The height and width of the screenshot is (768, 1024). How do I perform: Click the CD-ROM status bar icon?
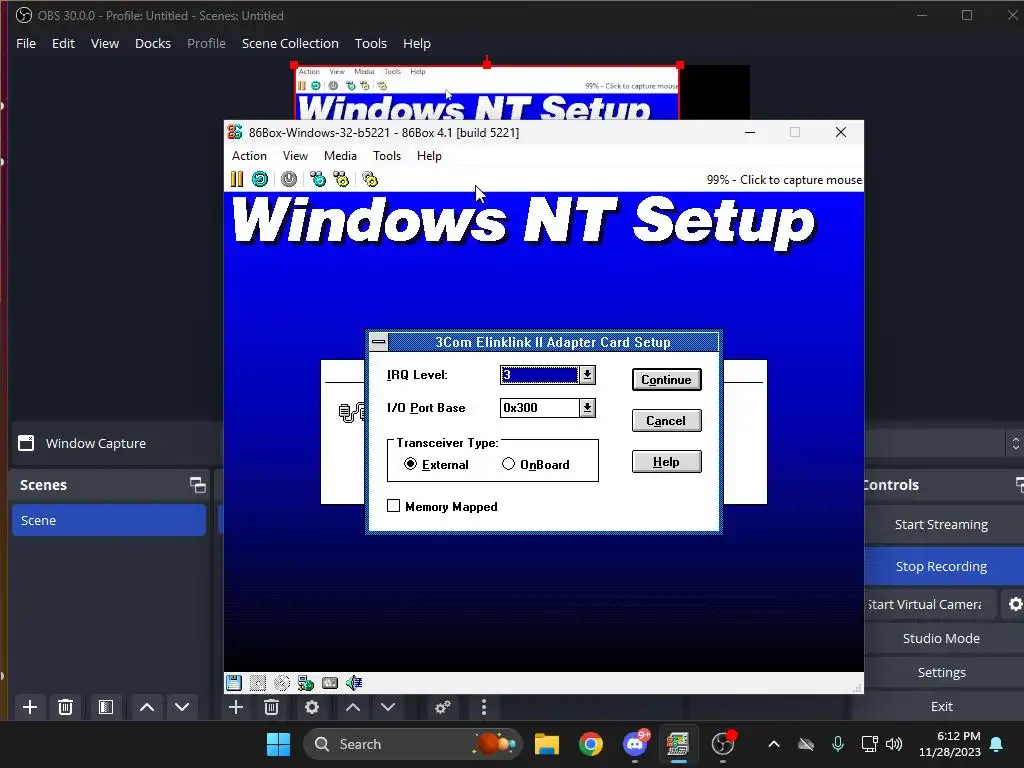[x=281, y=683]
